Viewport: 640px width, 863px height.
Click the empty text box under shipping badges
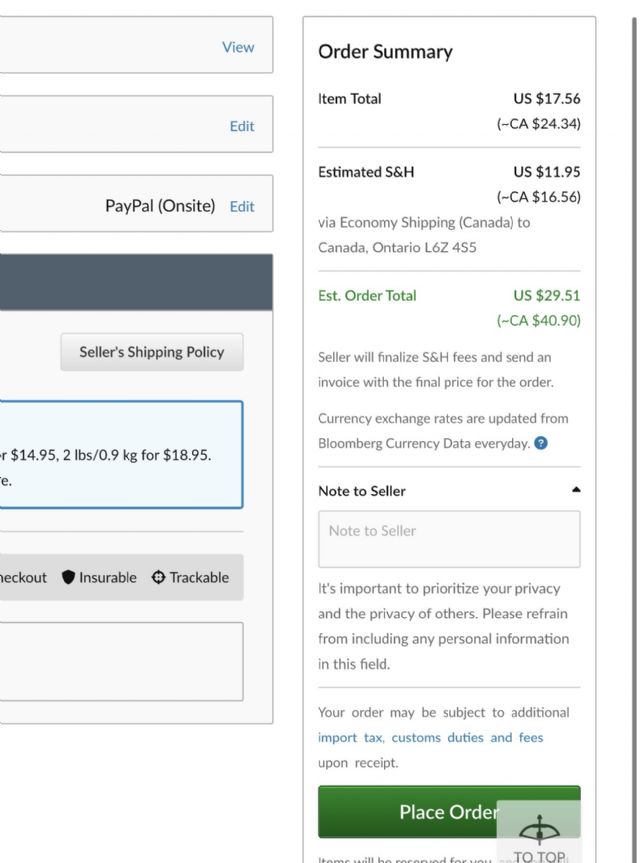(x=120, y=661)
